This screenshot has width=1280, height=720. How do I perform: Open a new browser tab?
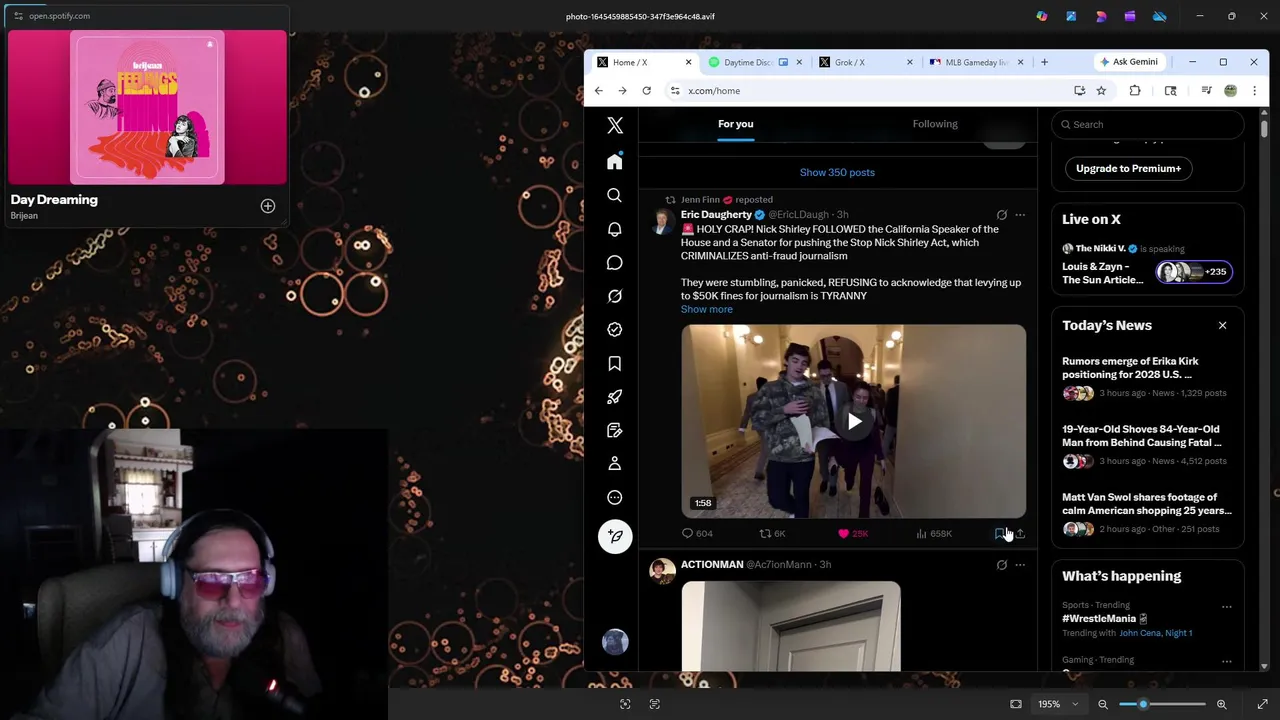pos(1044,62)
